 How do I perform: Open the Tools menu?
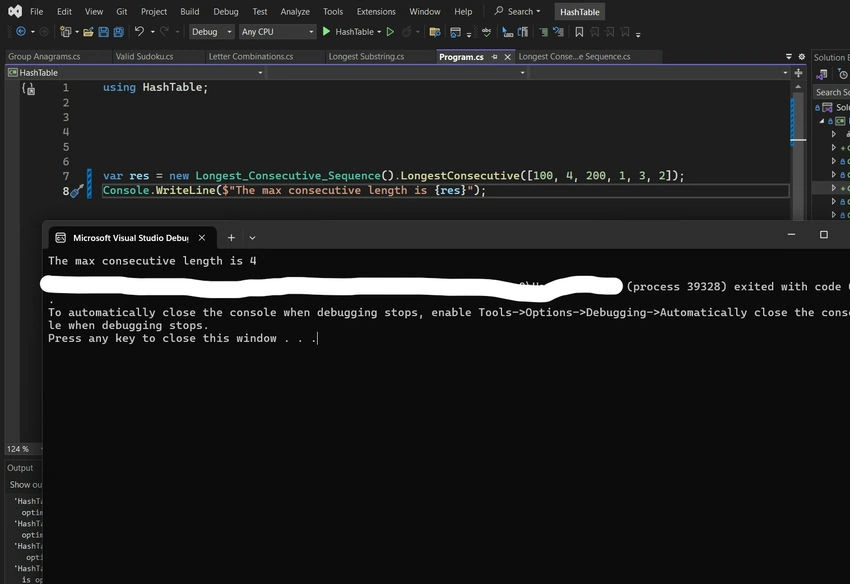coord(333,11)
